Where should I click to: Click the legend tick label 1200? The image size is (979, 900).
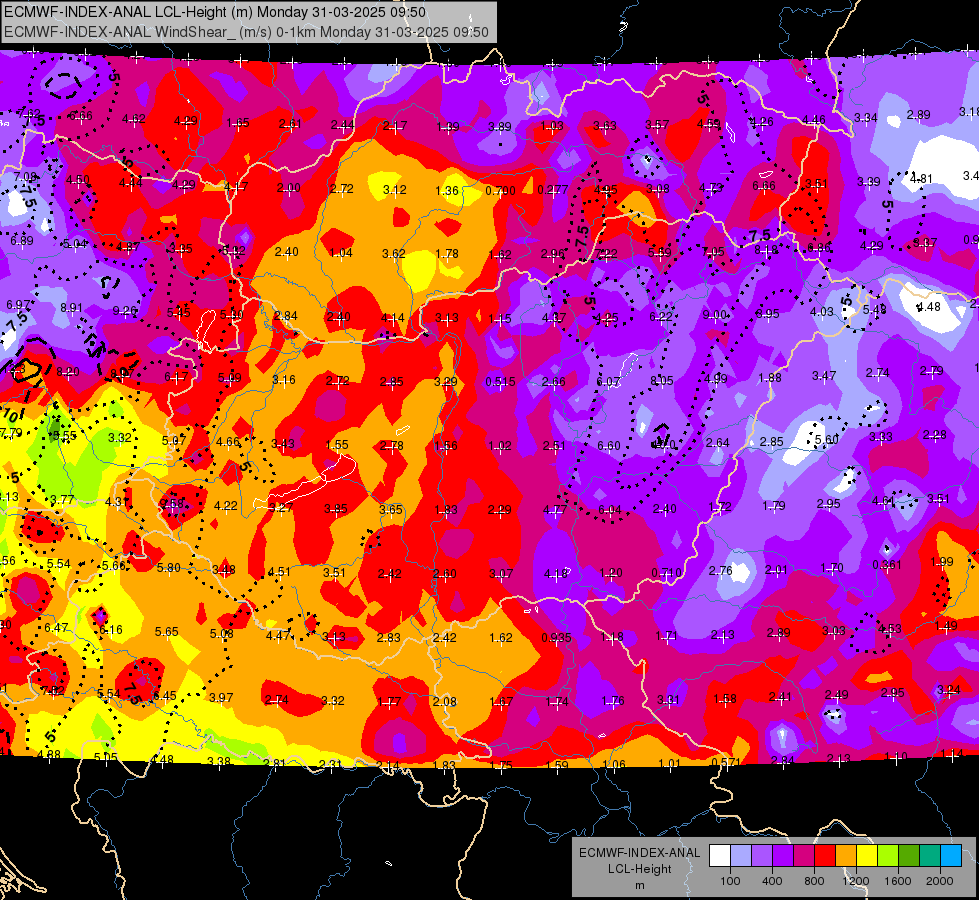tap(855, 881)
